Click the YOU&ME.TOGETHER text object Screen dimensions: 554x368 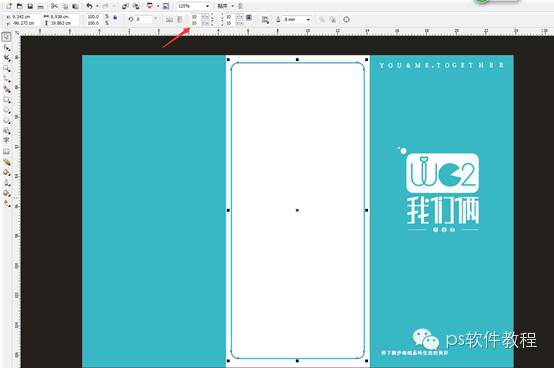pos(442,65)
